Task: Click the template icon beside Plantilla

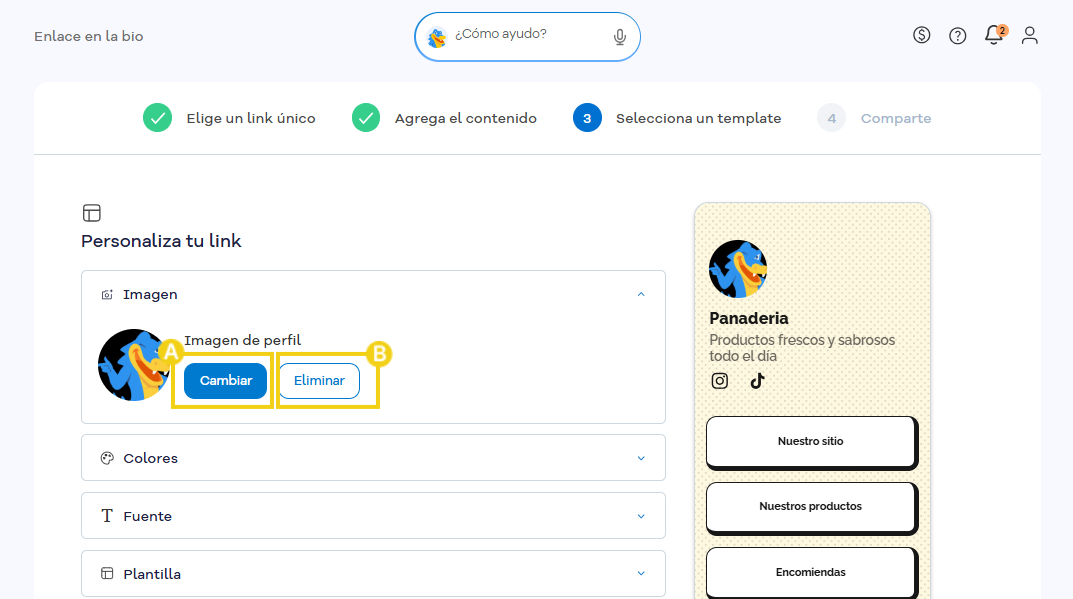Action: tap(107, 573)
